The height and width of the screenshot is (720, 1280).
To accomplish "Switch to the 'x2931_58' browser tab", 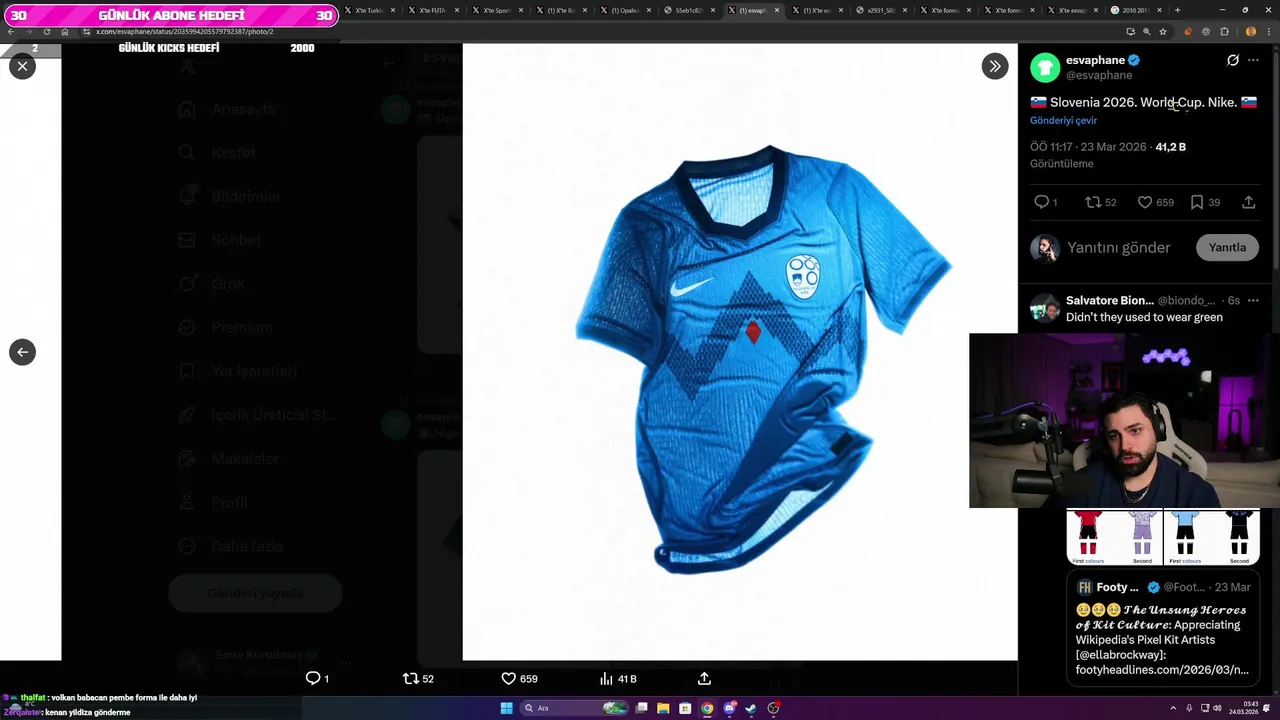I will pos(880,10).
